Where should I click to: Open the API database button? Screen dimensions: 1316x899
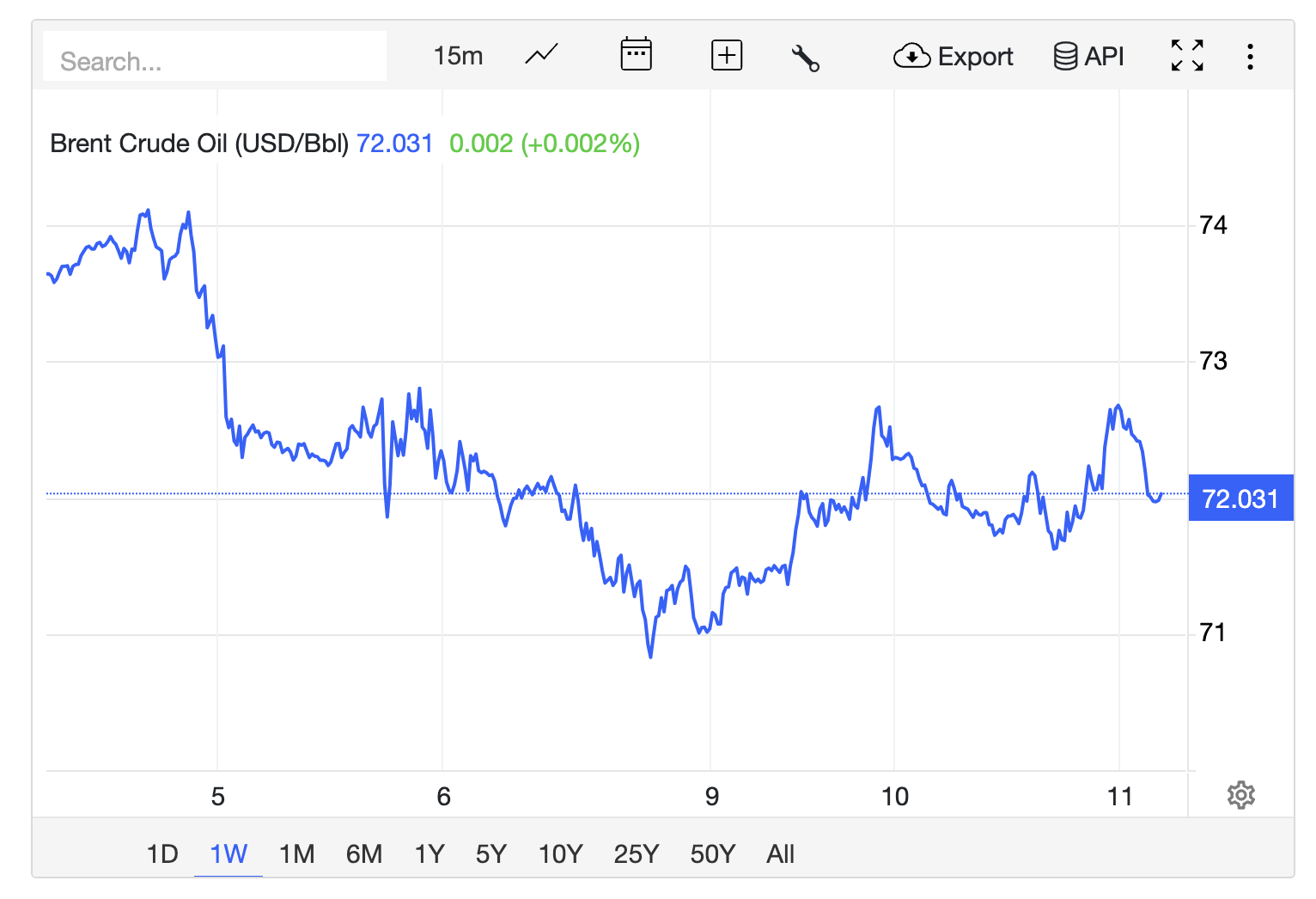(1088, 57)
